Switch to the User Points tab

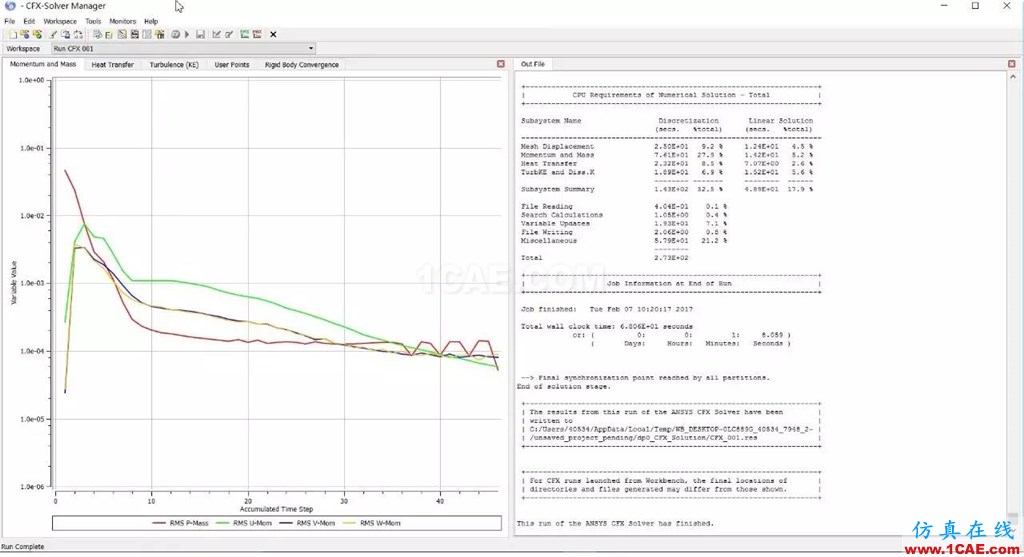coord(232,65)
